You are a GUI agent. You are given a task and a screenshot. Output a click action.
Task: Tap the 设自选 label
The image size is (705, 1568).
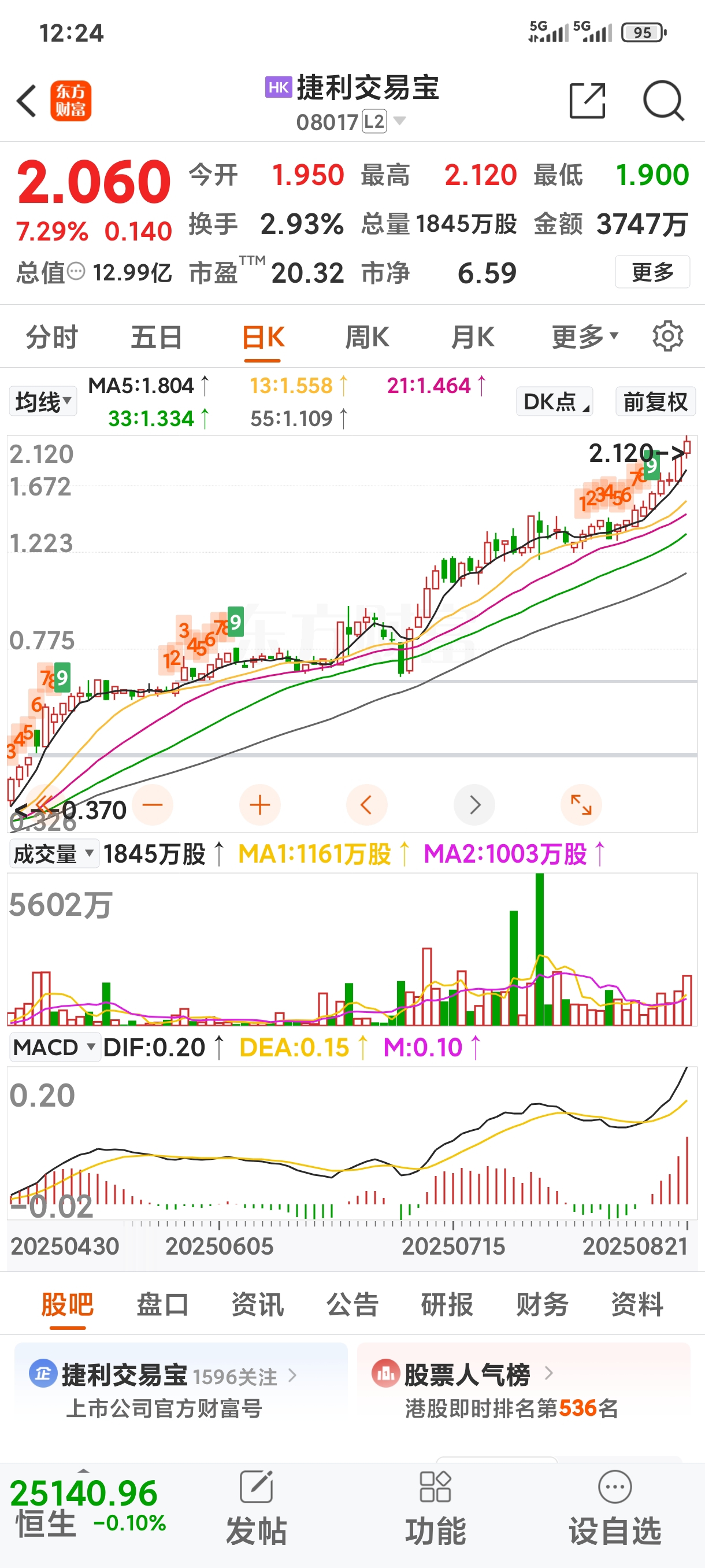tap(615, 1530)
